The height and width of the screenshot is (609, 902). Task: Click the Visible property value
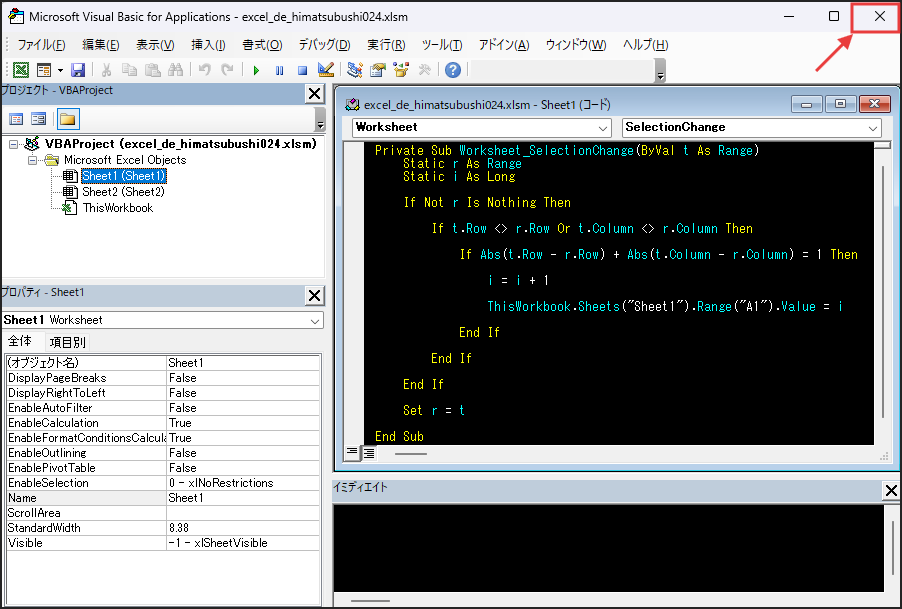243,543
